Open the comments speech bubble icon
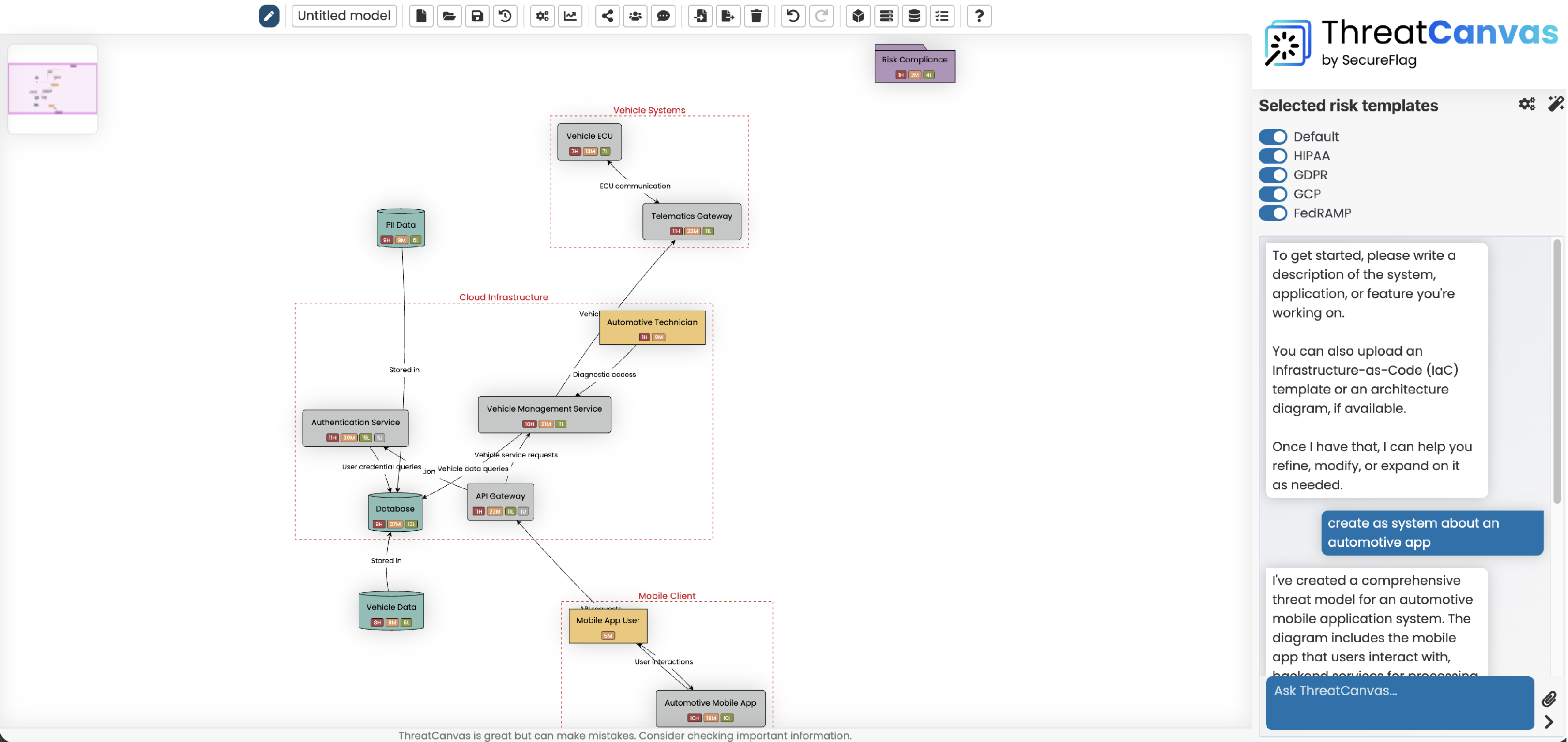The image size is (1568, 742). (664, 16)
